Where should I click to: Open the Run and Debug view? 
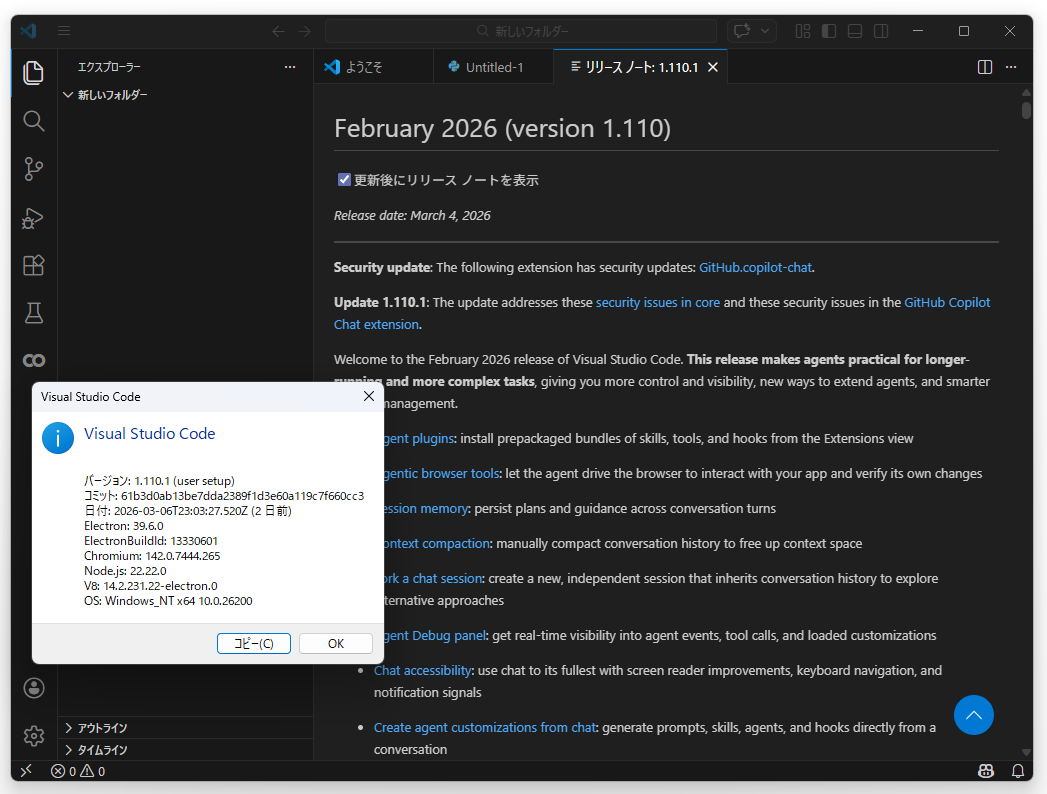pos(33,218)
